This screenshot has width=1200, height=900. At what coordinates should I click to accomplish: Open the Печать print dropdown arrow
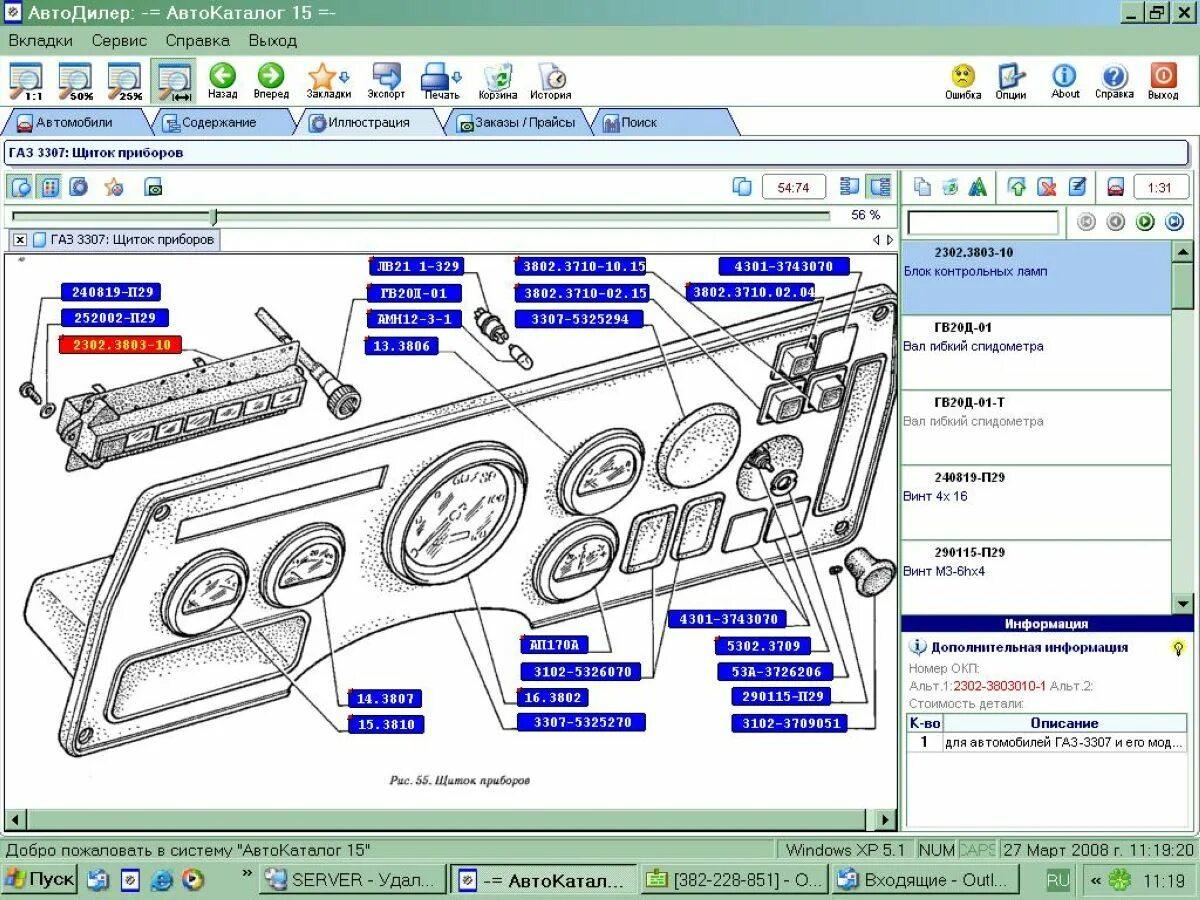457,77
